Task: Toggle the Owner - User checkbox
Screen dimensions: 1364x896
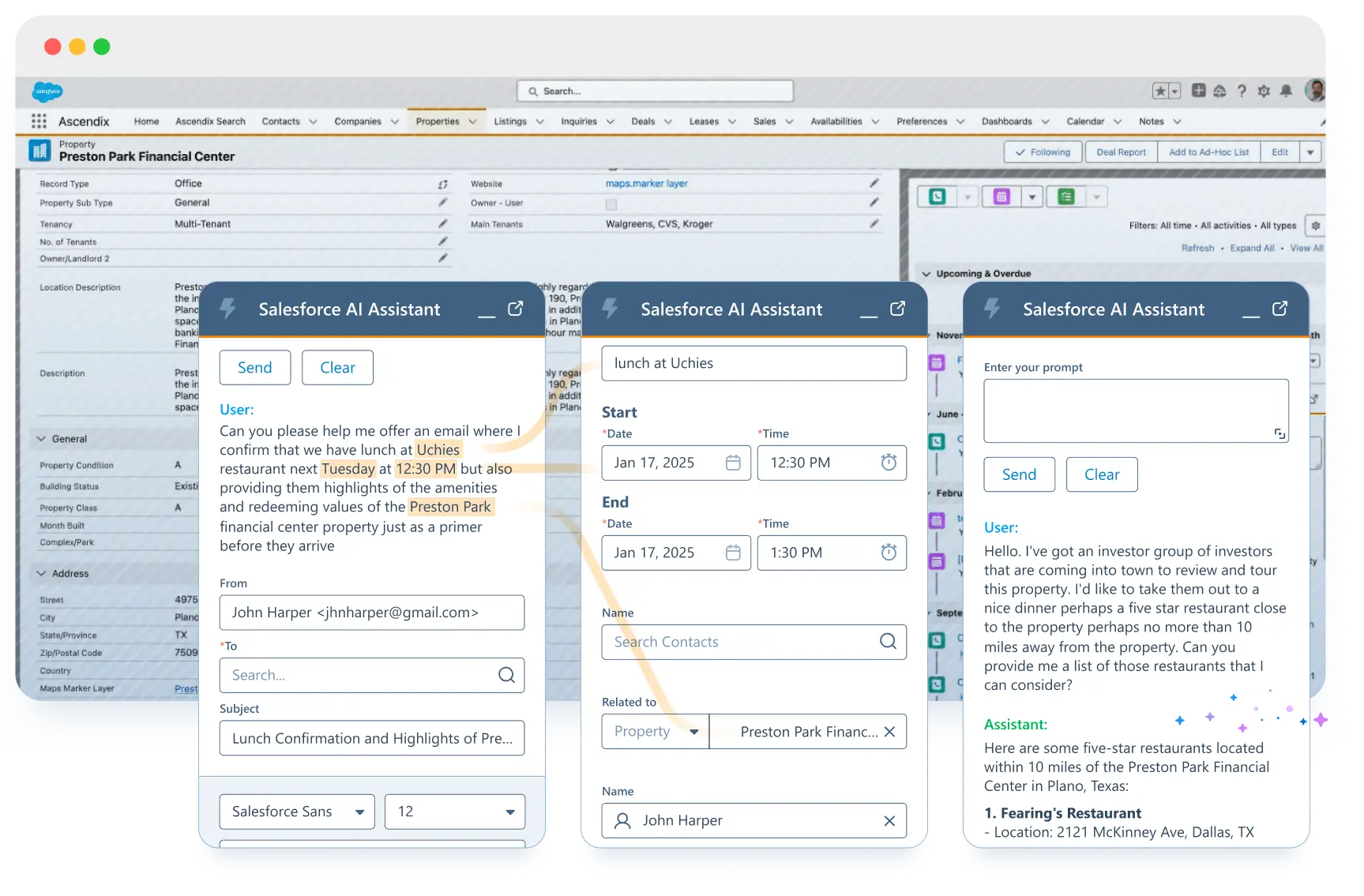Action: point(611,204)
